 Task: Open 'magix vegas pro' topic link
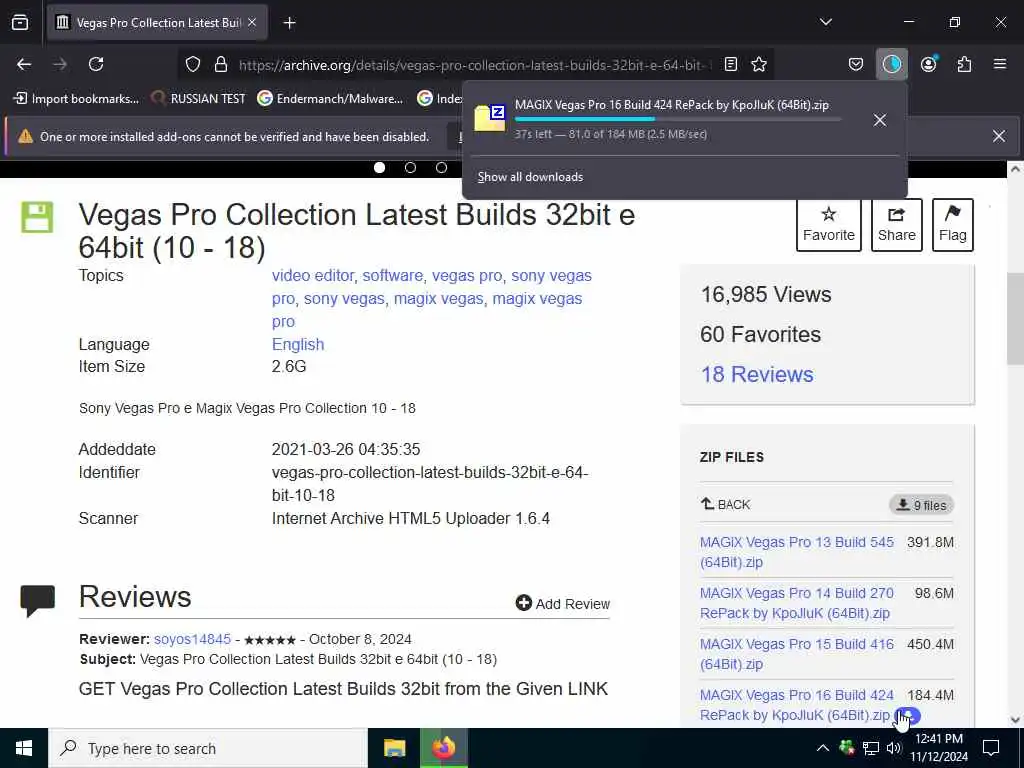coord(537,299)
